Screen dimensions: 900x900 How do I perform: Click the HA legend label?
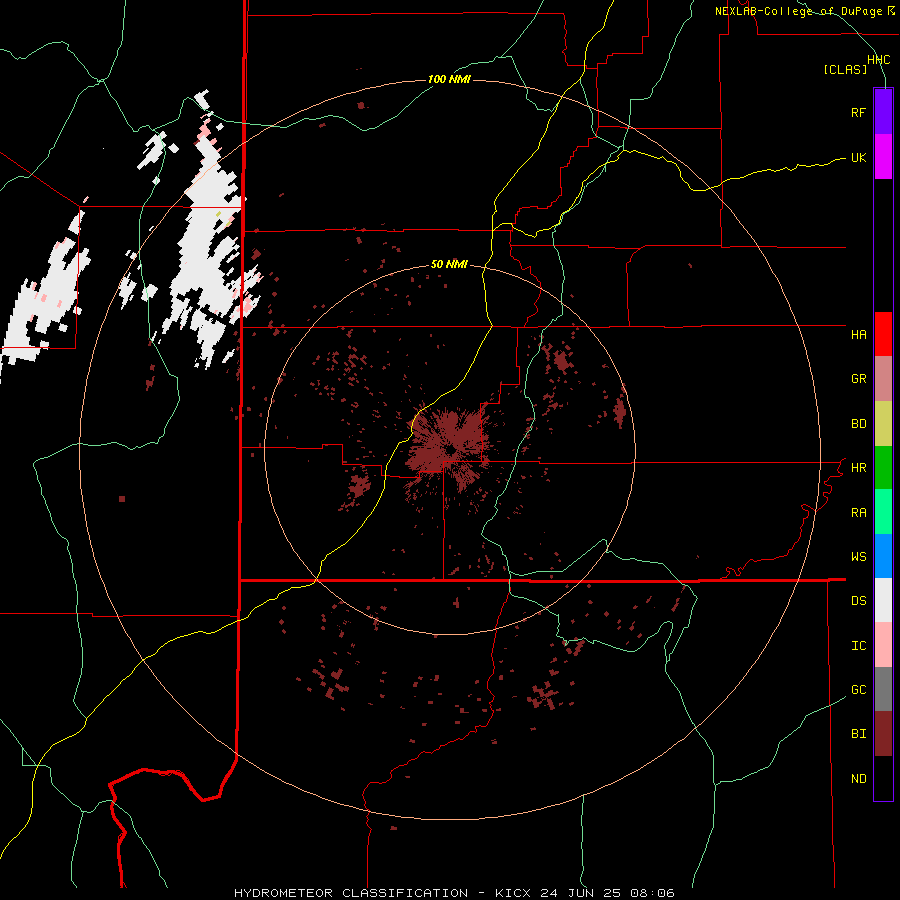point(858,335)
